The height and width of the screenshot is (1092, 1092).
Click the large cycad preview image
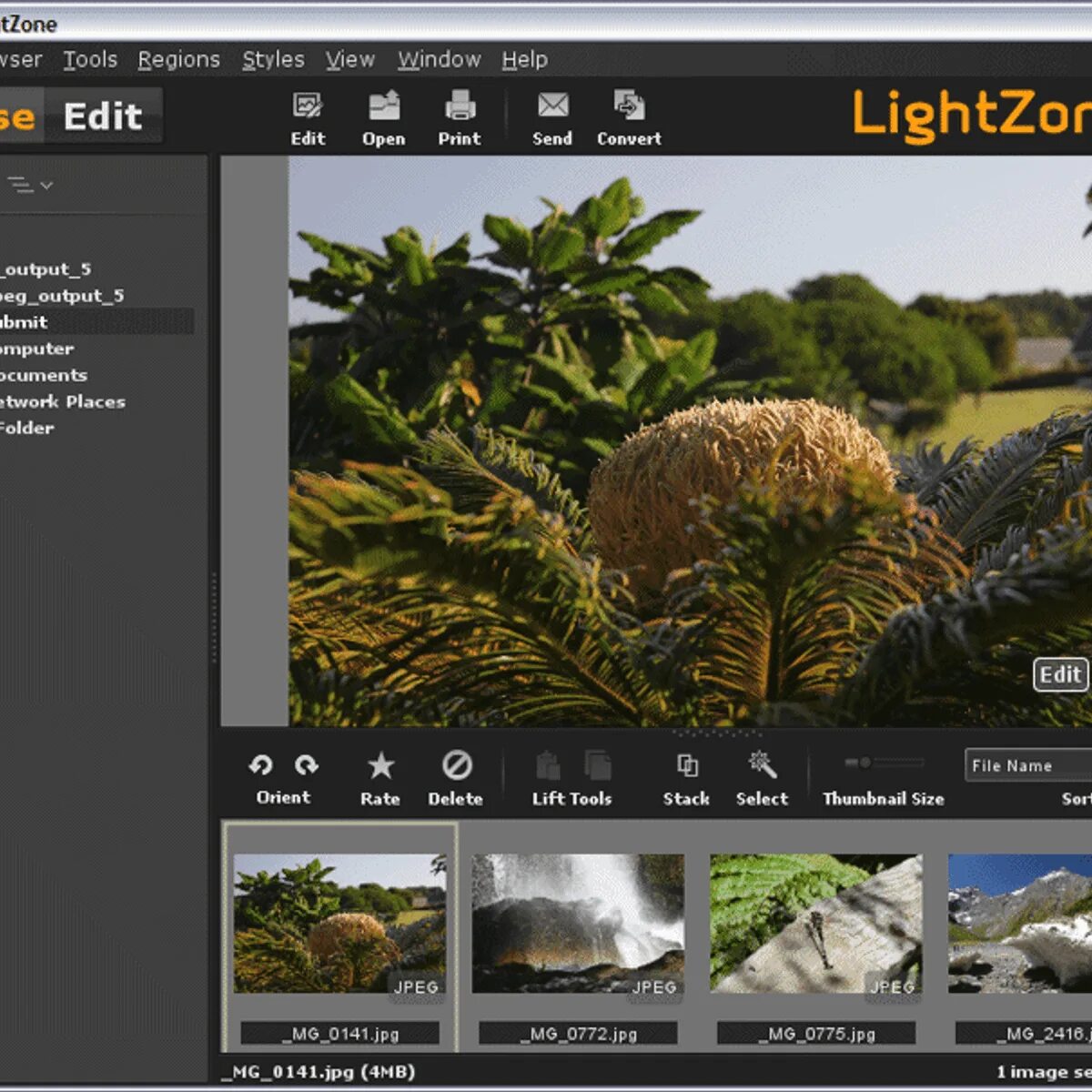pos(690,441)
